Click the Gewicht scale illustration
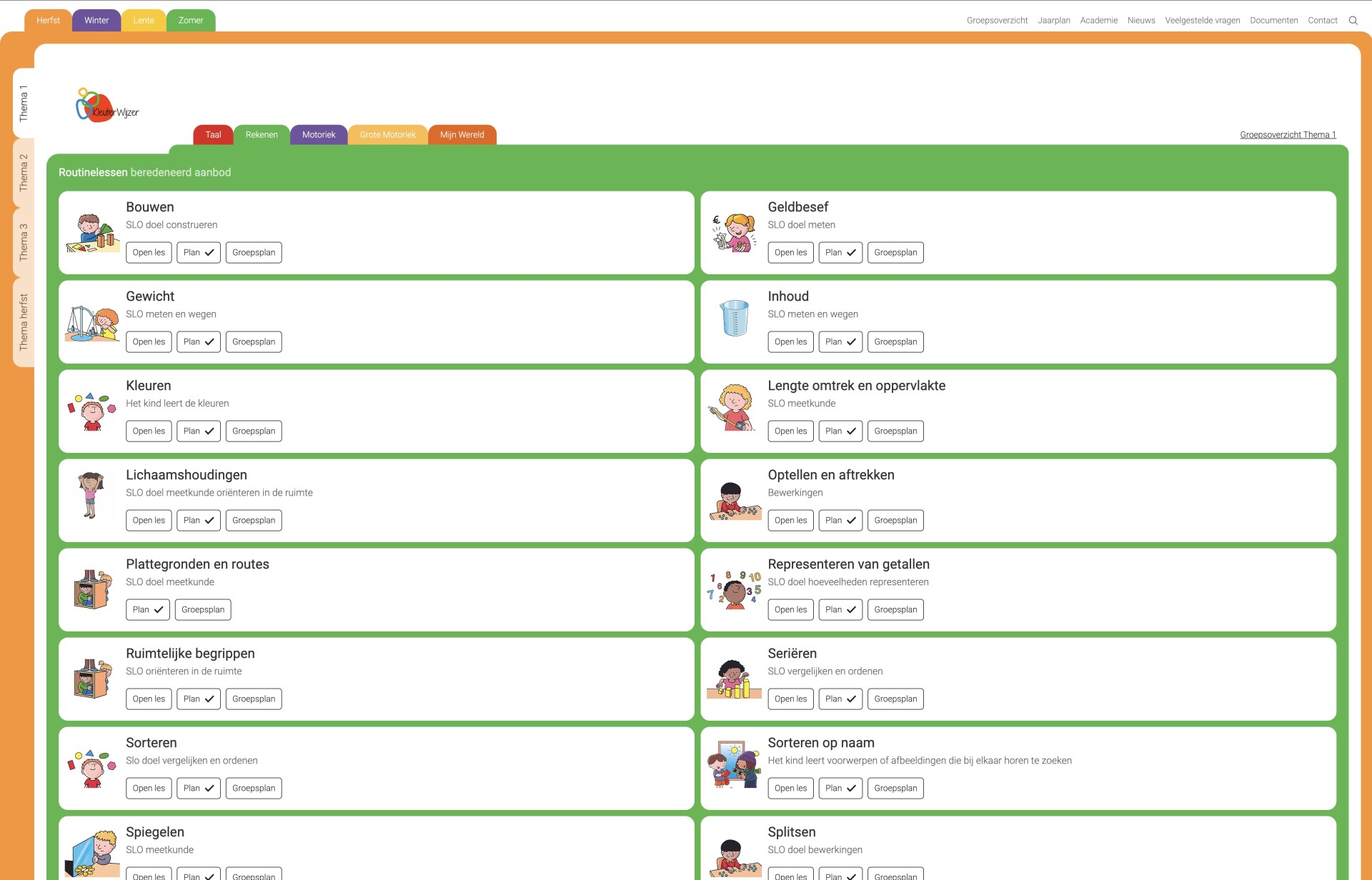 pyautogui.click(x=92, y=323)
